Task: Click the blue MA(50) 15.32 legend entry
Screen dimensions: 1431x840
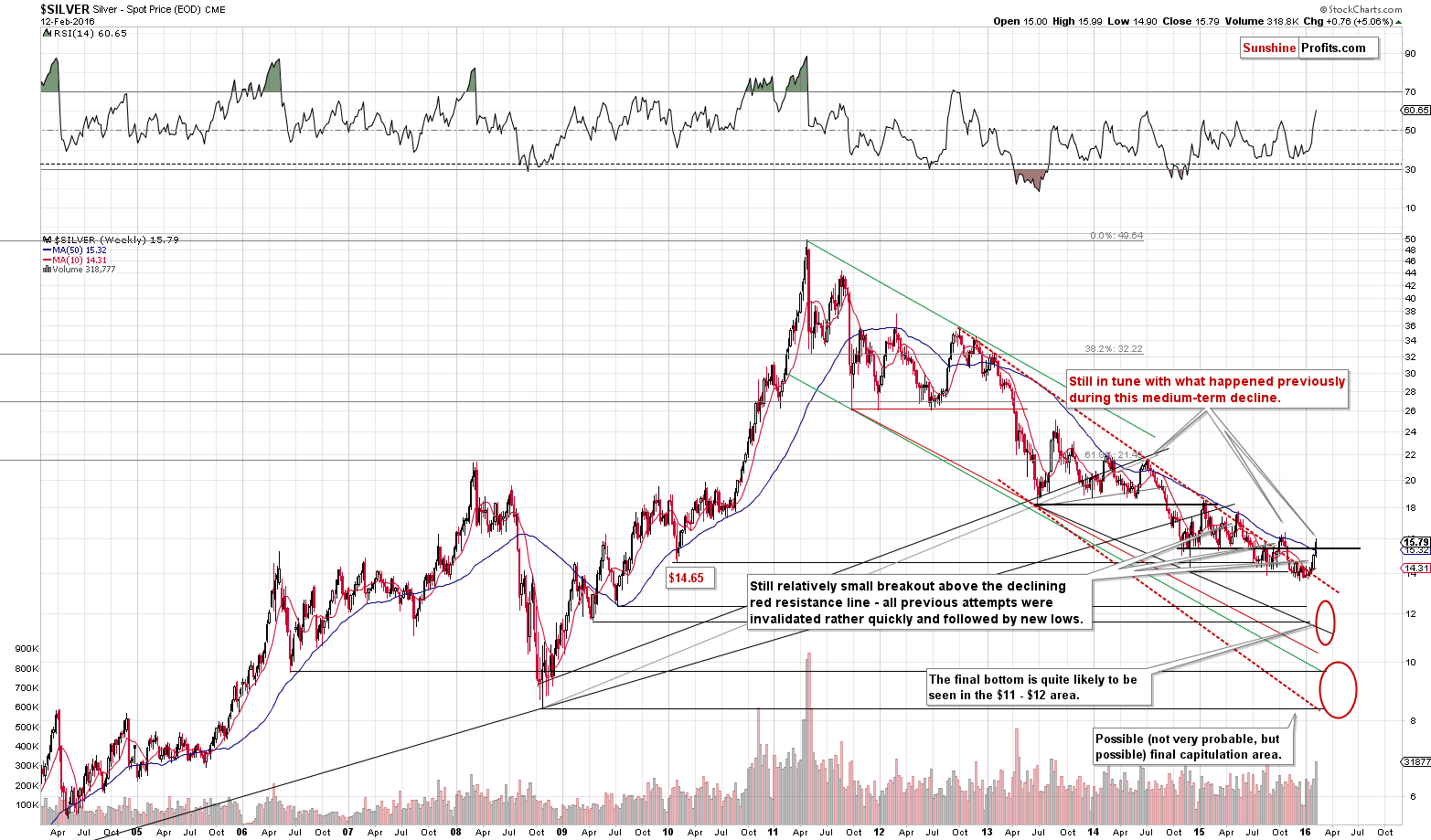Action: (x=74, y=250)
